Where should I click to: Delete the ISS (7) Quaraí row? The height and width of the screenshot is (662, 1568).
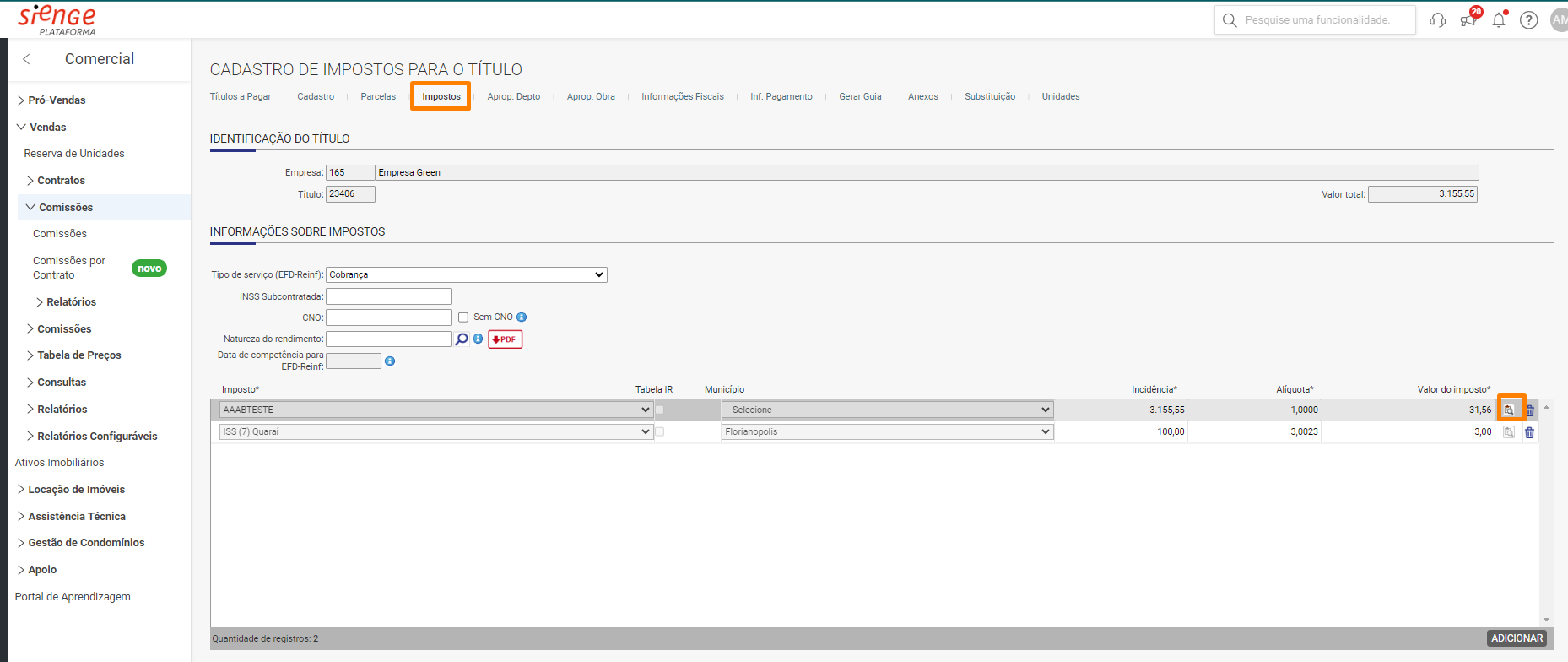coord(1529,432)
